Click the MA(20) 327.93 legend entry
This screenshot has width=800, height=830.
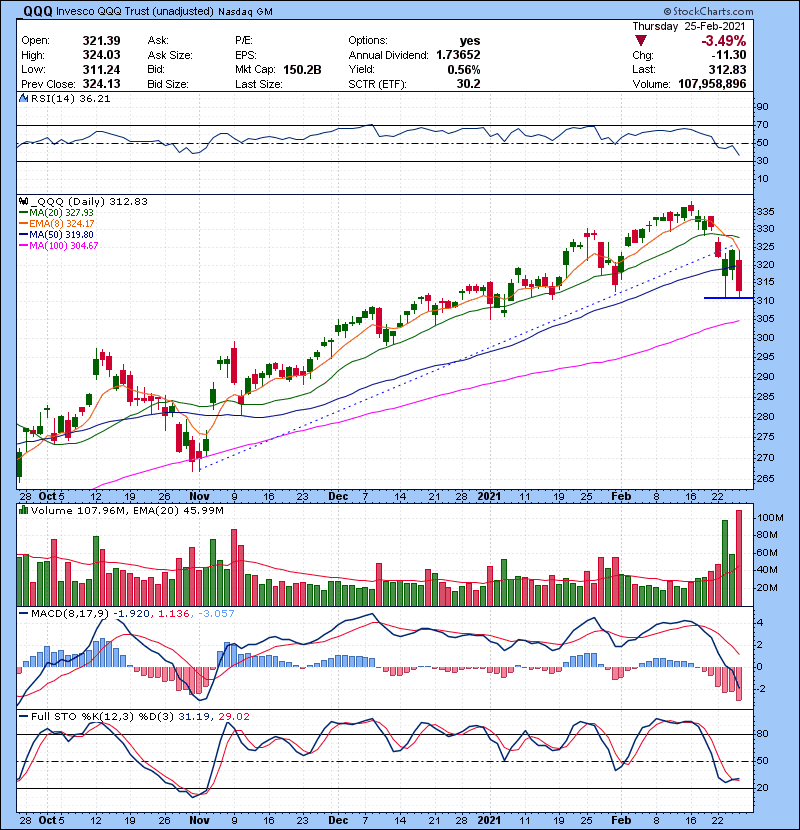pos(56,213)
